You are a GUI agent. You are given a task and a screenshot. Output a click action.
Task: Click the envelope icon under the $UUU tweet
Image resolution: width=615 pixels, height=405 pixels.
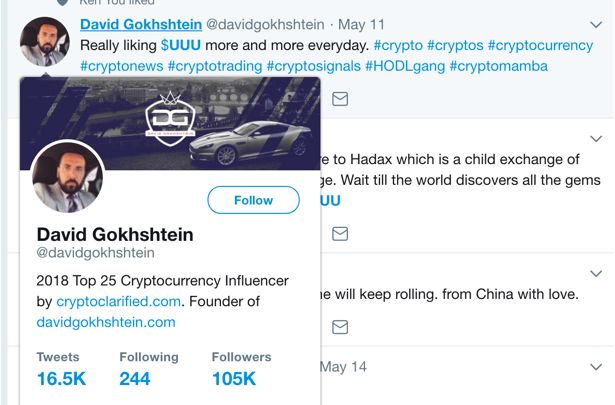pos(340,98)
